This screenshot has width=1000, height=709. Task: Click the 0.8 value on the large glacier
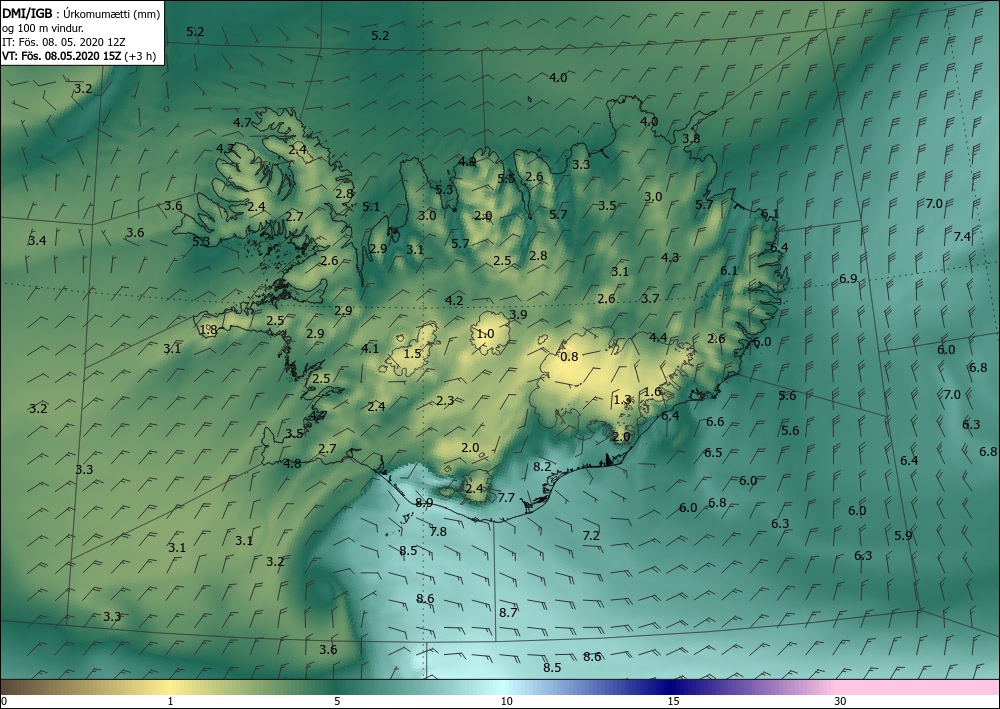[569, 356]
